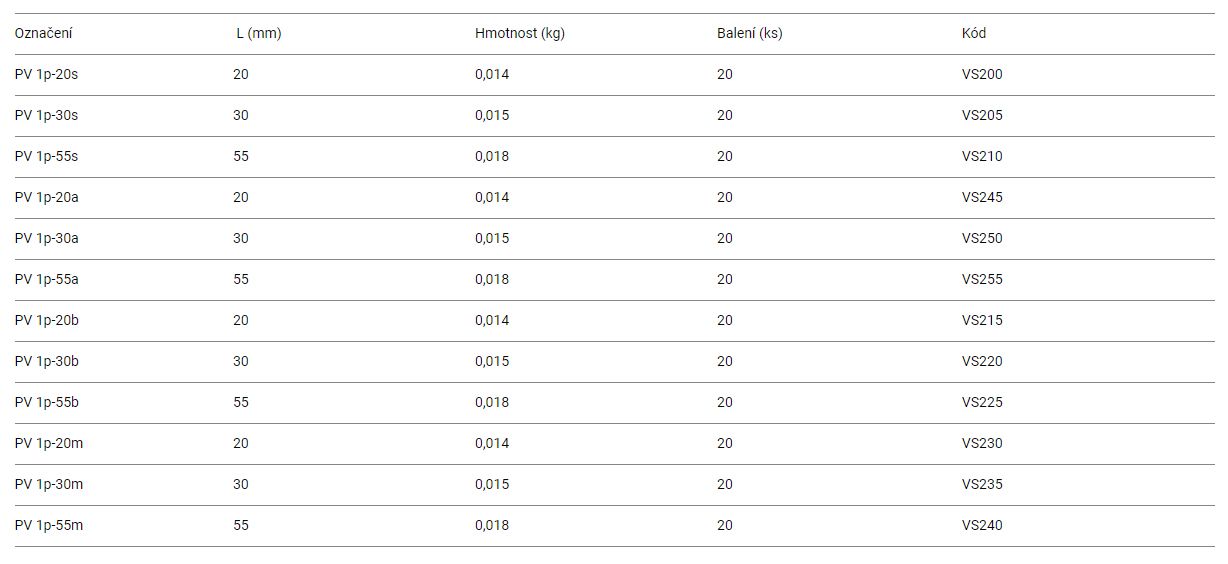This screenshot has height=564, width=1228.
Task: Select product code VS220
Action: (982, 361)
